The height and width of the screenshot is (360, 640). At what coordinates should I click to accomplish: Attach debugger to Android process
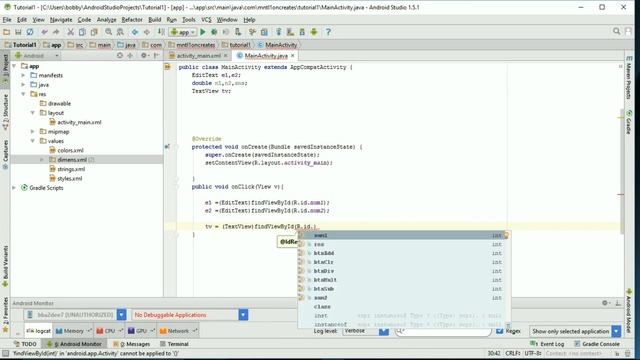tap(238, 32)
